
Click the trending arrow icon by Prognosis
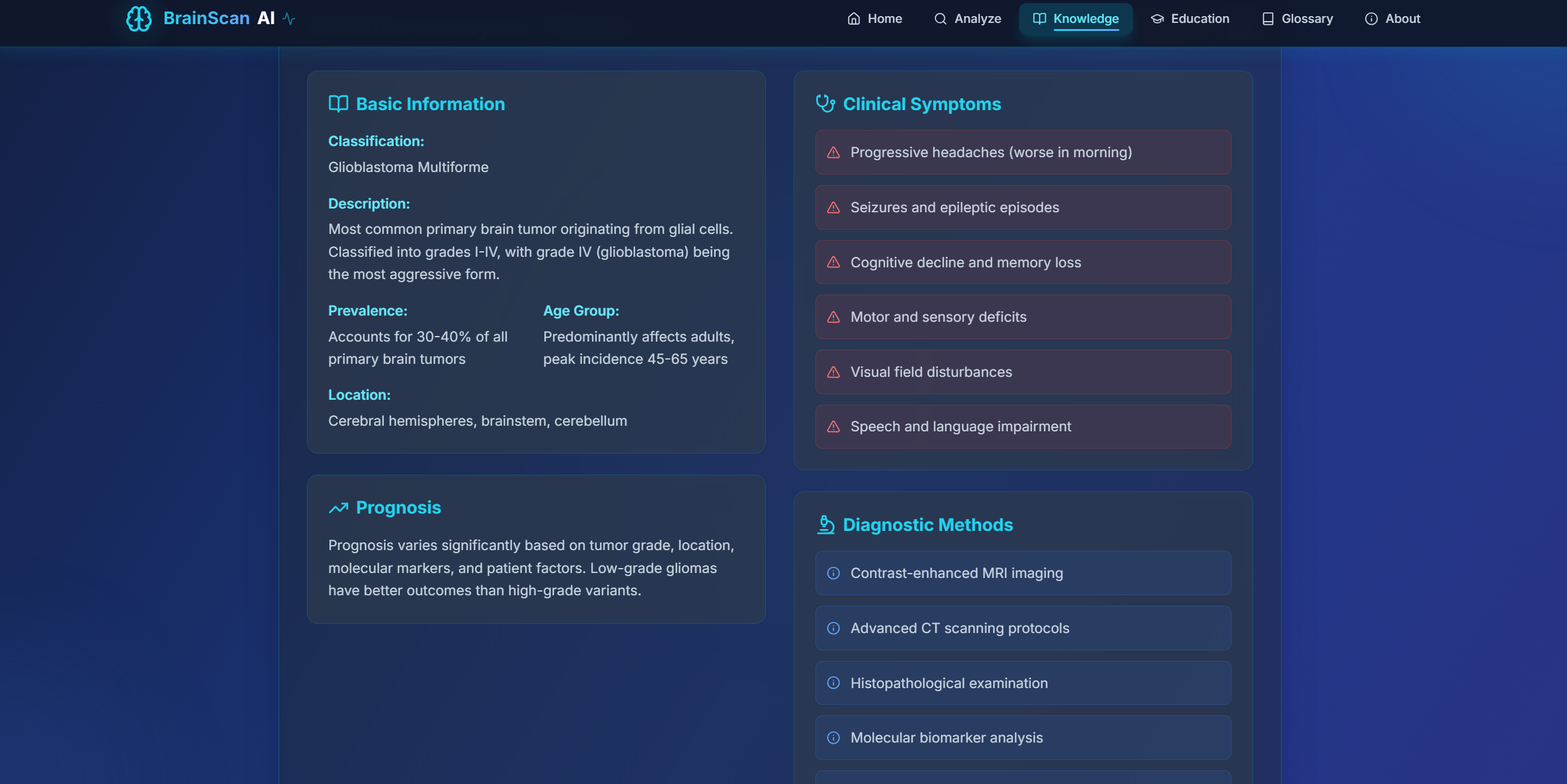click(x=338, y=508)
